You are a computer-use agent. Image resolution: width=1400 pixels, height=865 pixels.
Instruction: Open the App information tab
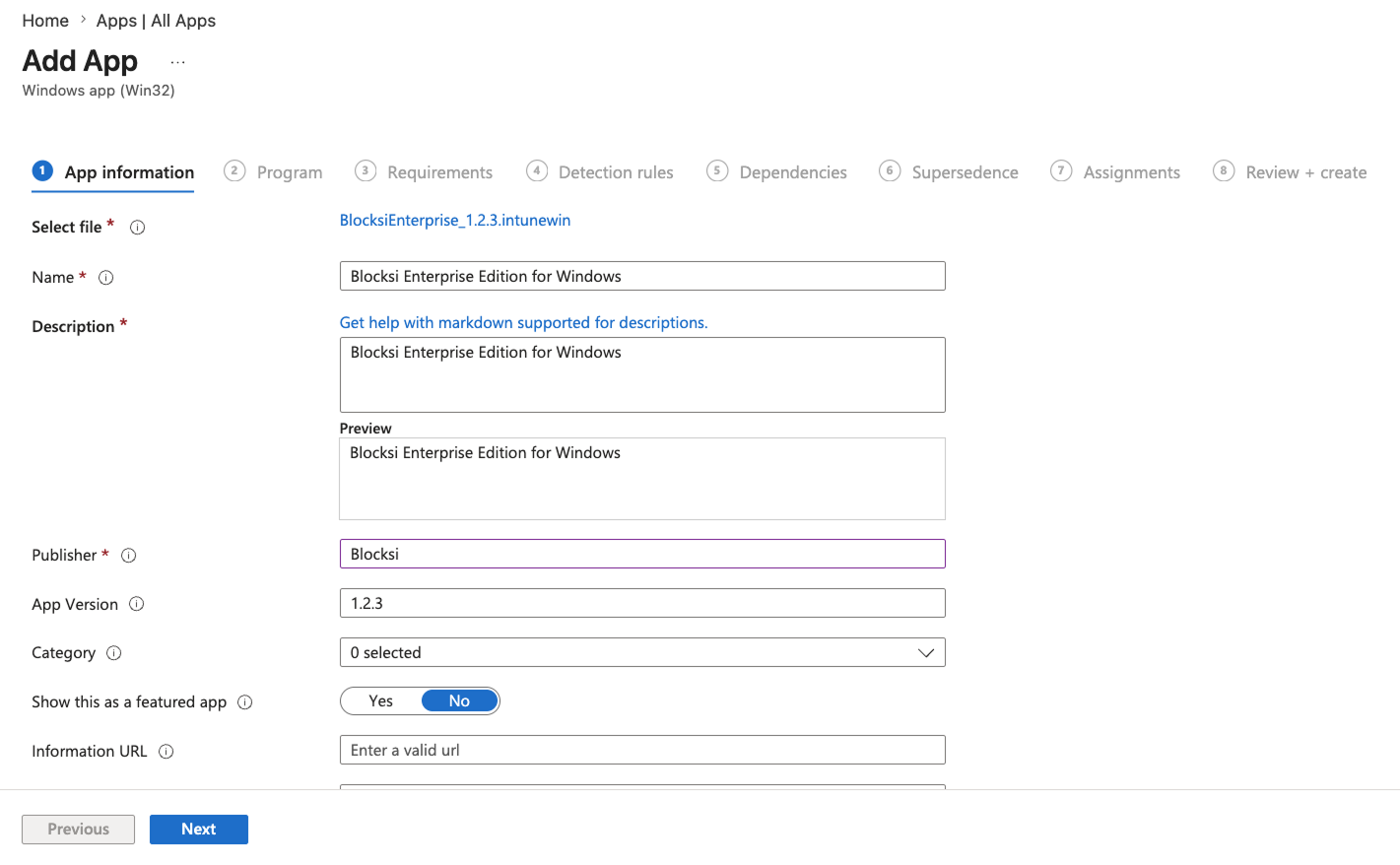point(113,172)
